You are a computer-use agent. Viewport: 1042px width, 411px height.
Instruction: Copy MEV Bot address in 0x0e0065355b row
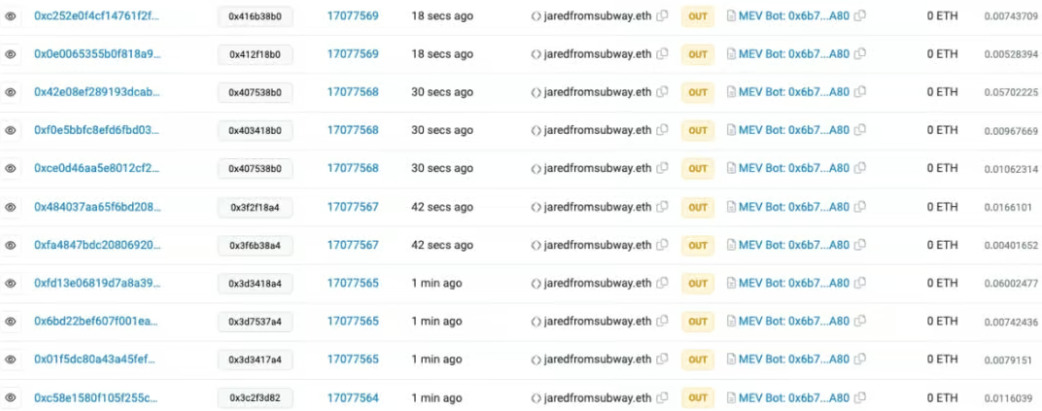(x=859, y=55)
